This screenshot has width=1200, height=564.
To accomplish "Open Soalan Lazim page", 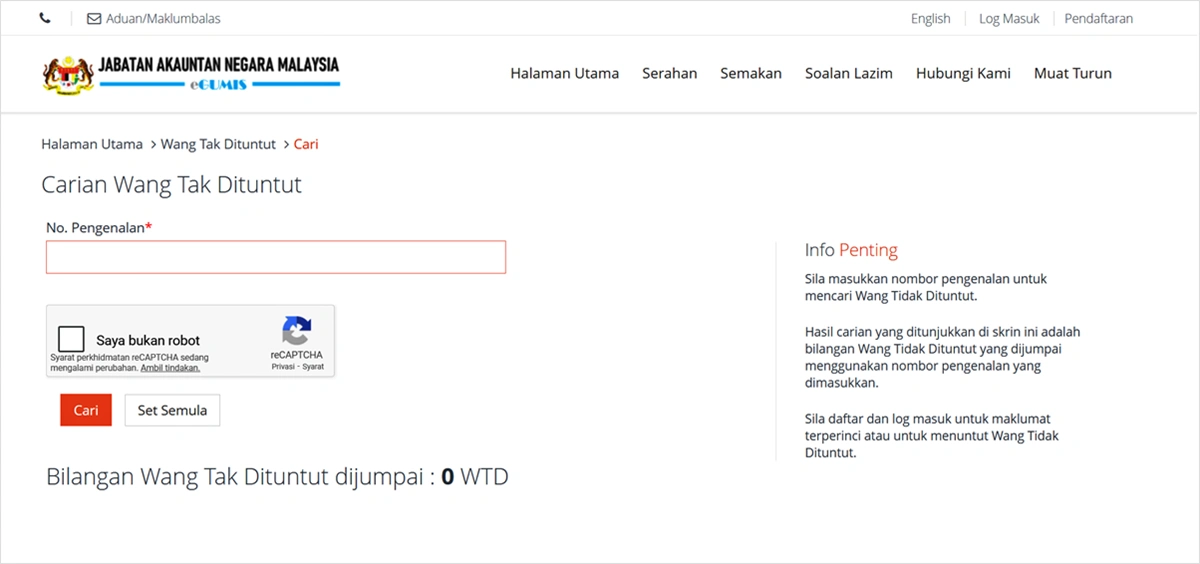I will [848, 73].
